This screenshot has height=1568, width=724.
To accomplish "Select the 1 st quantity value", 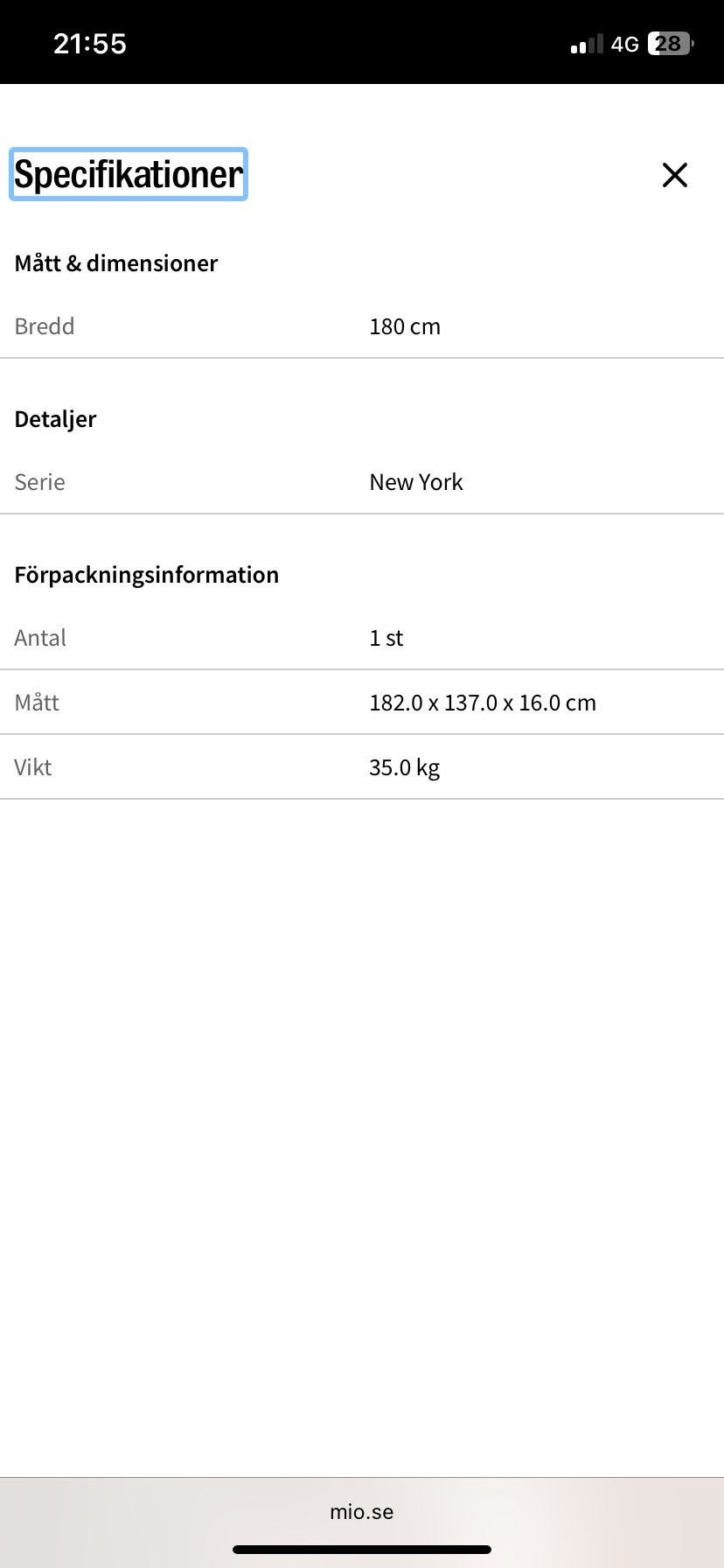I will pos(386,638).
